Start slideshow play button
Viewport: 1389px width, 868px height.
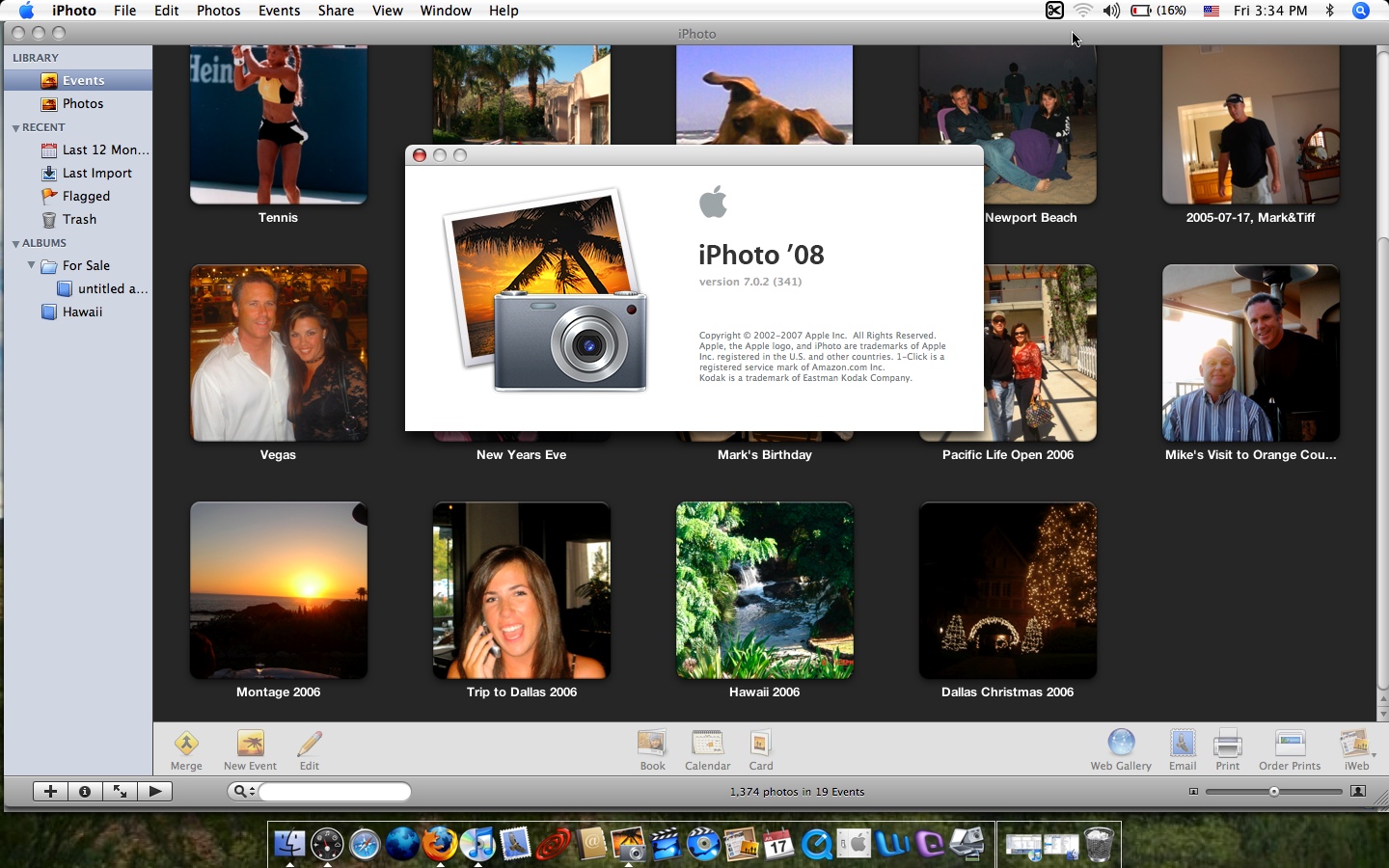tap(154, 791)
